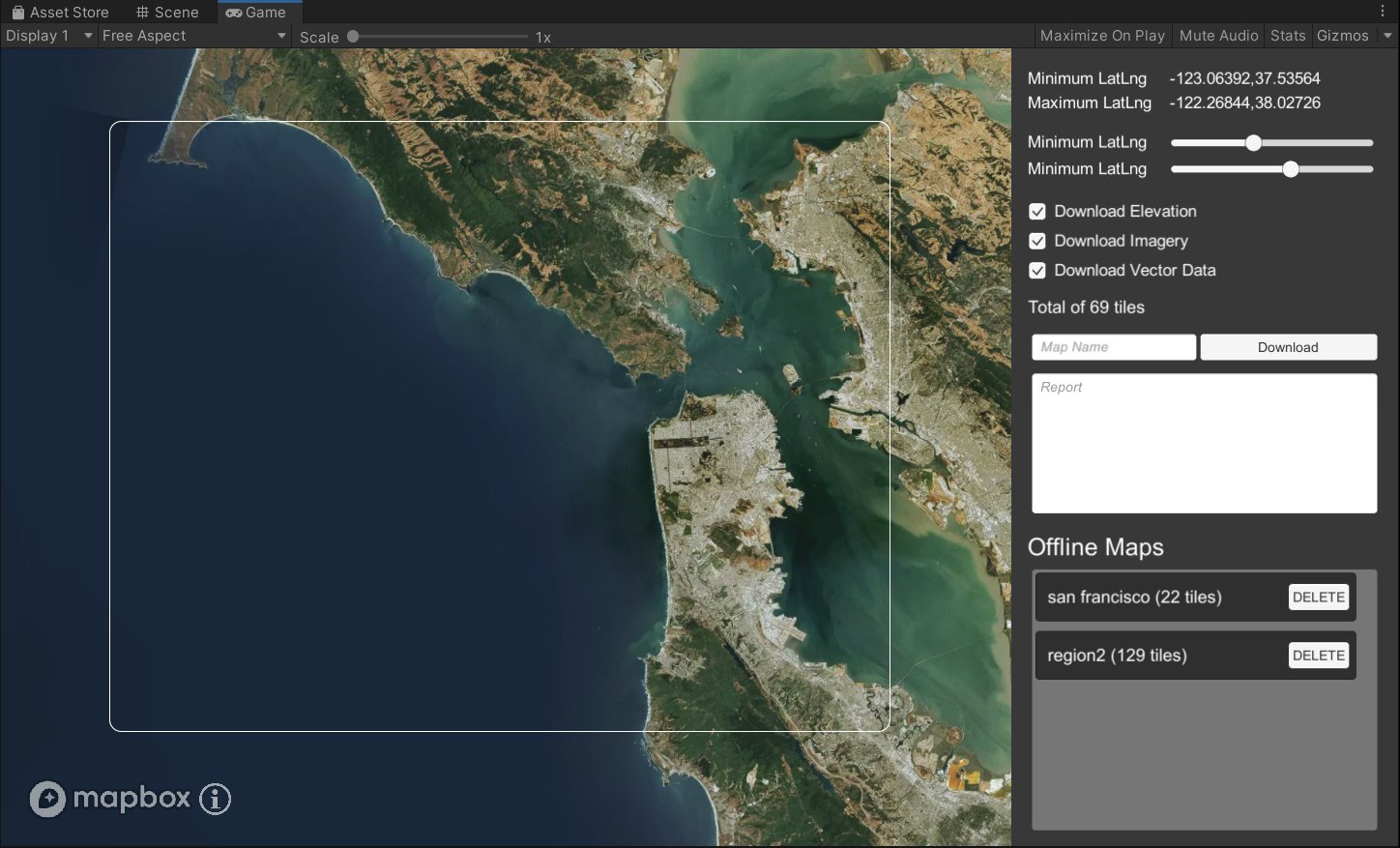
Task: Toggle Download Vector Data off
Action: coord(1037,271)
